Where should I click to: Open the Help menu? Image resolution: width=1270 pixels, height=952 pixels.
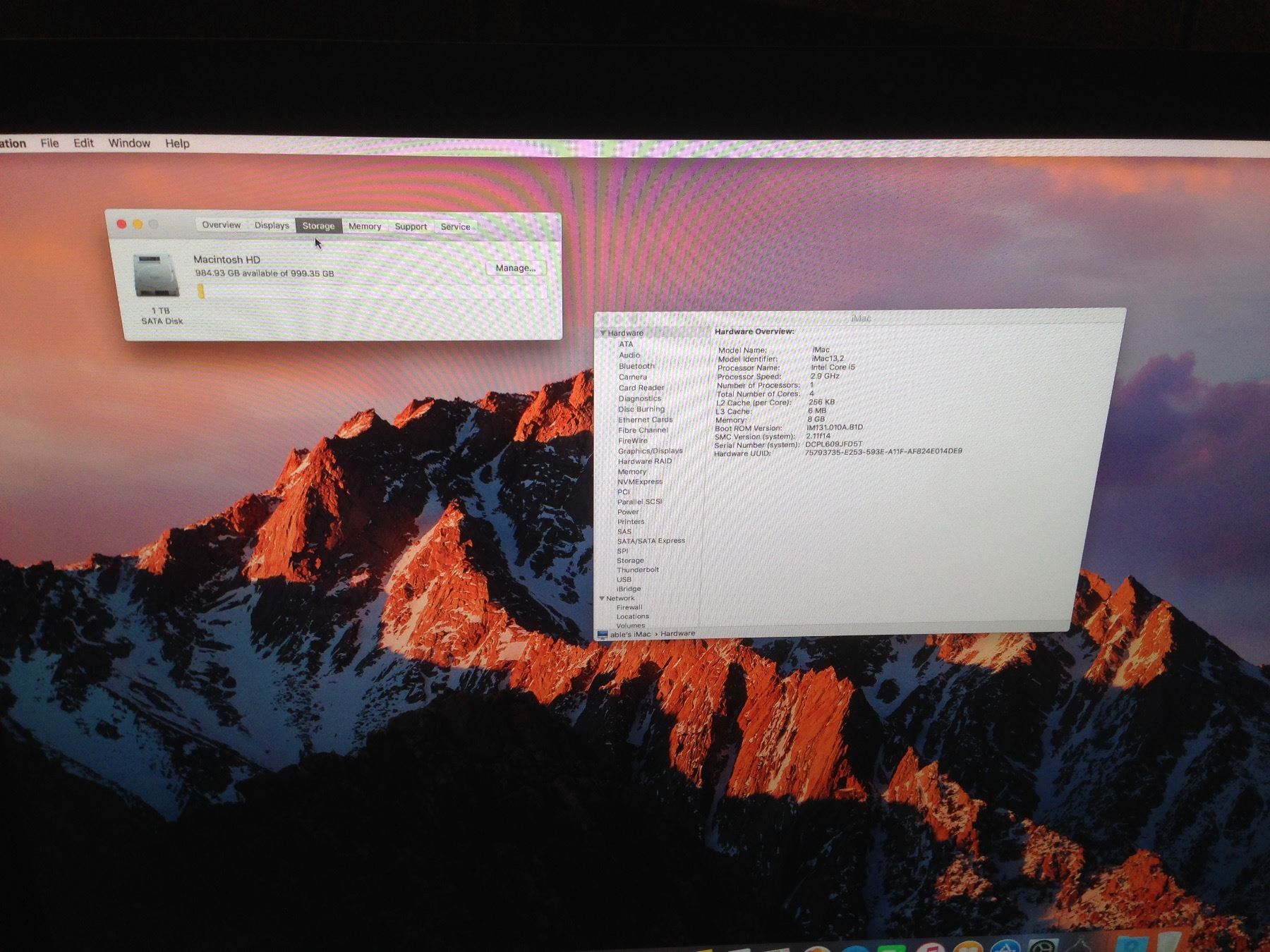(177, 143)
